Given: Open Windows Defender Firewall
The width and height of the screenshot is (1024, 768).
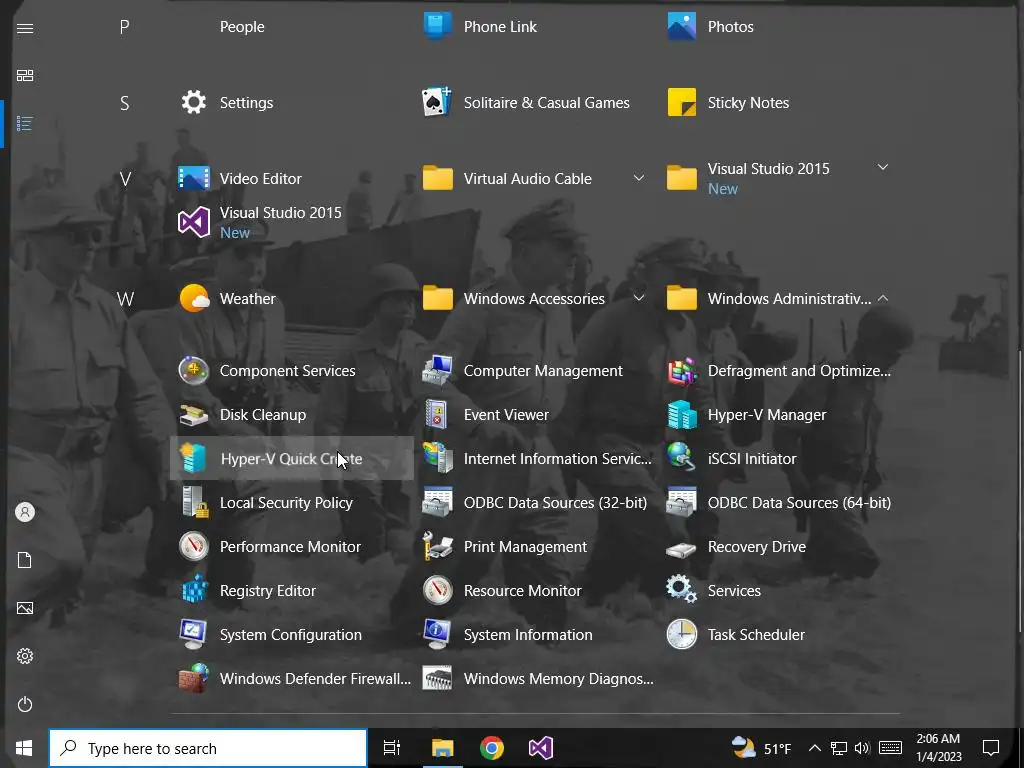Looking at the screenshot, I should [x=291, y=679].
